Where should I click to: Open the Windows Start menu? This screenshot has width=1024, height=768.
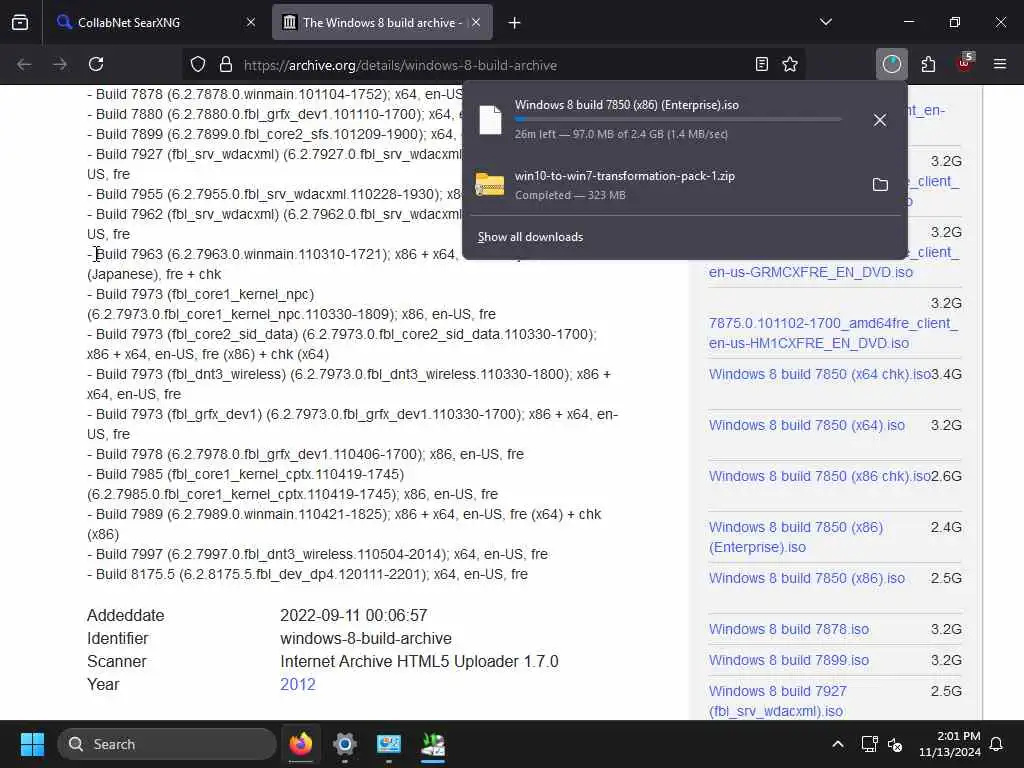click(x=32, y=744)
